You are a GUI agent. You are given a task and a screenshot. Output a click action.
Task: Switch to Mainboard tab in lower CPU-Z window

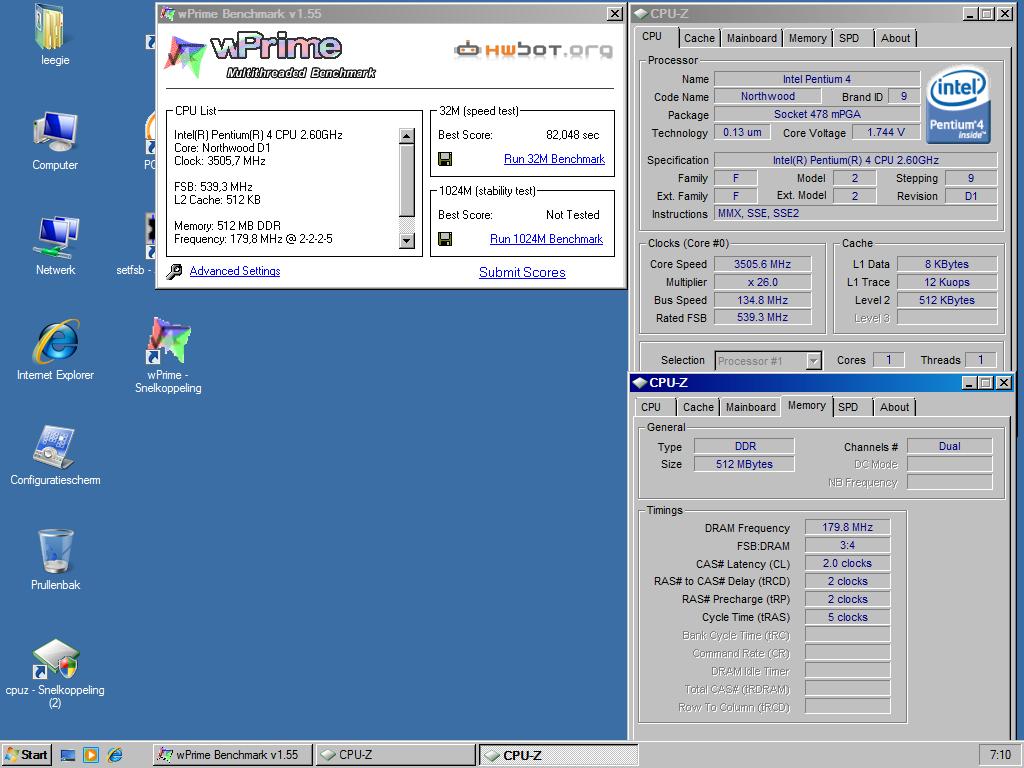pos(751,407)
